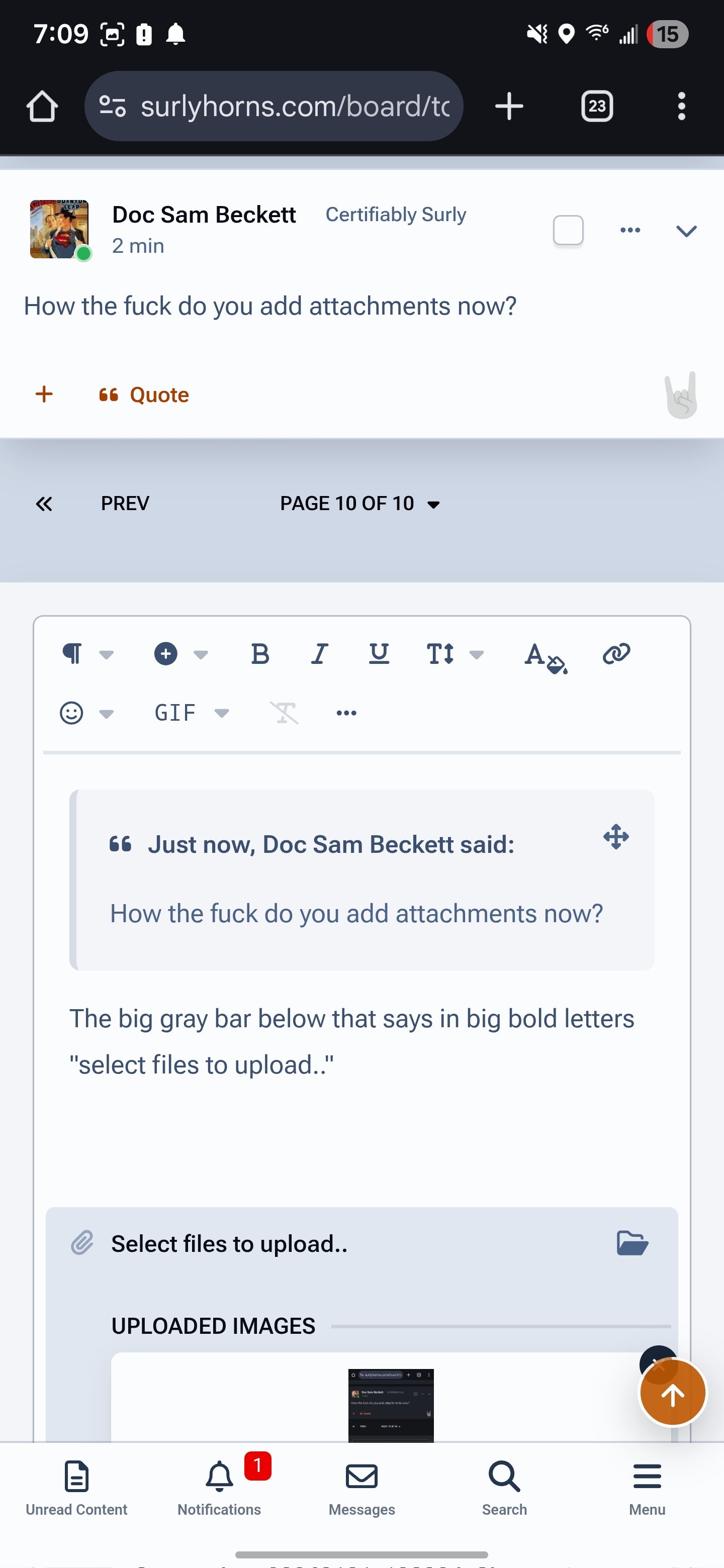Image resolution: width=724 pixels, height=1568 pixels.
Task: Open the emoji picker
Action: pyautogui.click(x=72, y=712)
